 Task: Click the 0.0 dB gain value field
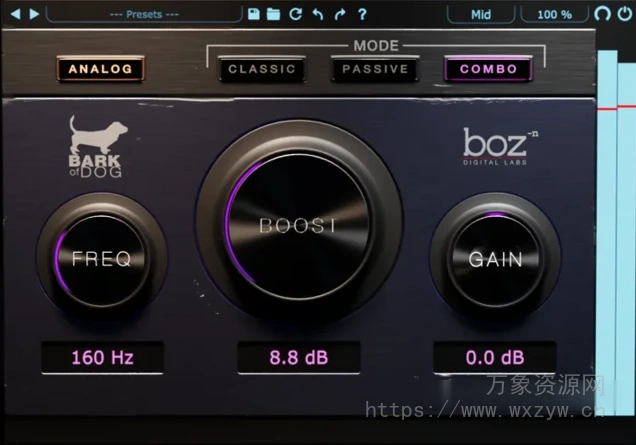pos(495,358)
